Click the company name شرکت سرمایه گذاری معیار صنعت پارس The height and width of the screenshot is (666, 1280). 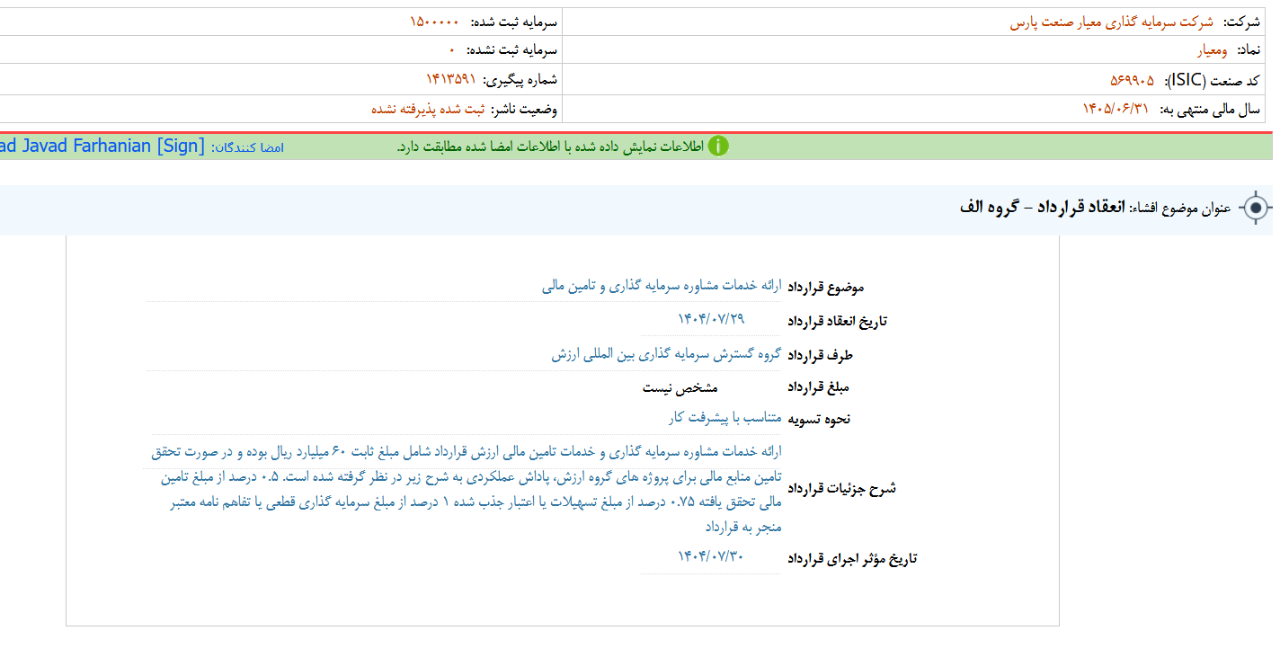tap(1112, 22)
